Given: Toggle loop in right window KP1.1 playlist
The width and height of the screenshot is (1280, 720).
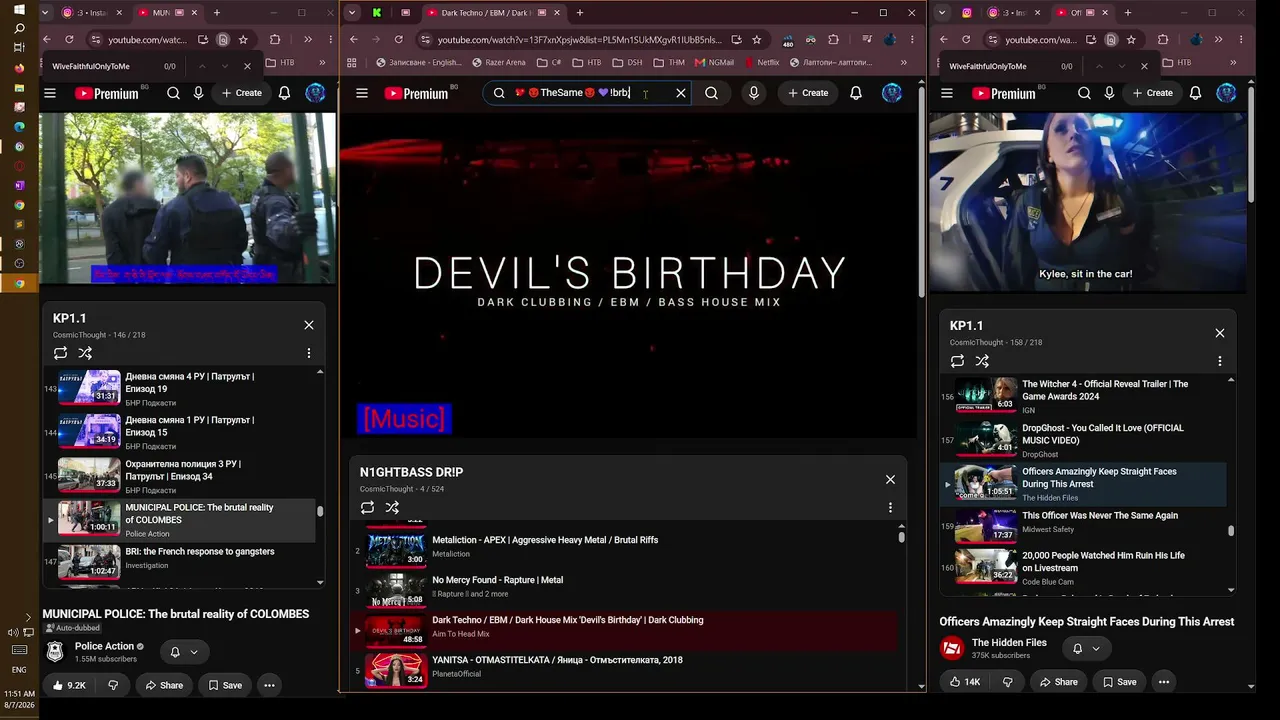Looking at the screenshot, I should (x=957, y=361).
